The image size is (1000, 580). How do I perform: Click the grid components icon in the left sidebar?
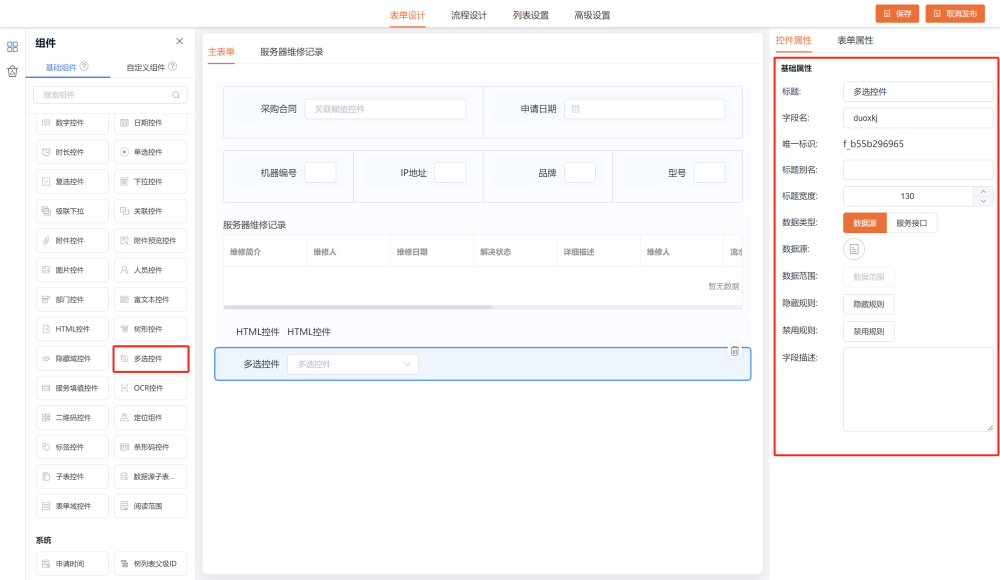pos(12,46)
